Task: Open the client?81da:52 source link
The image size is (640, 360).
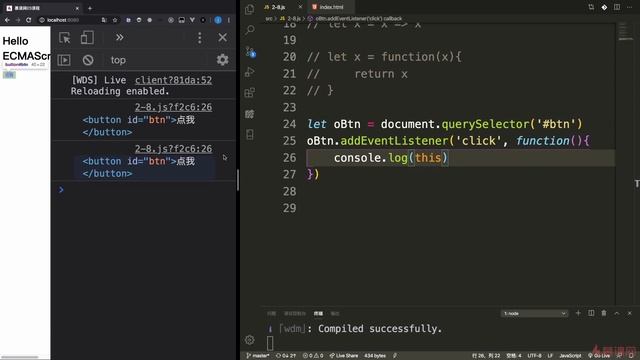Action: [173, 80]
